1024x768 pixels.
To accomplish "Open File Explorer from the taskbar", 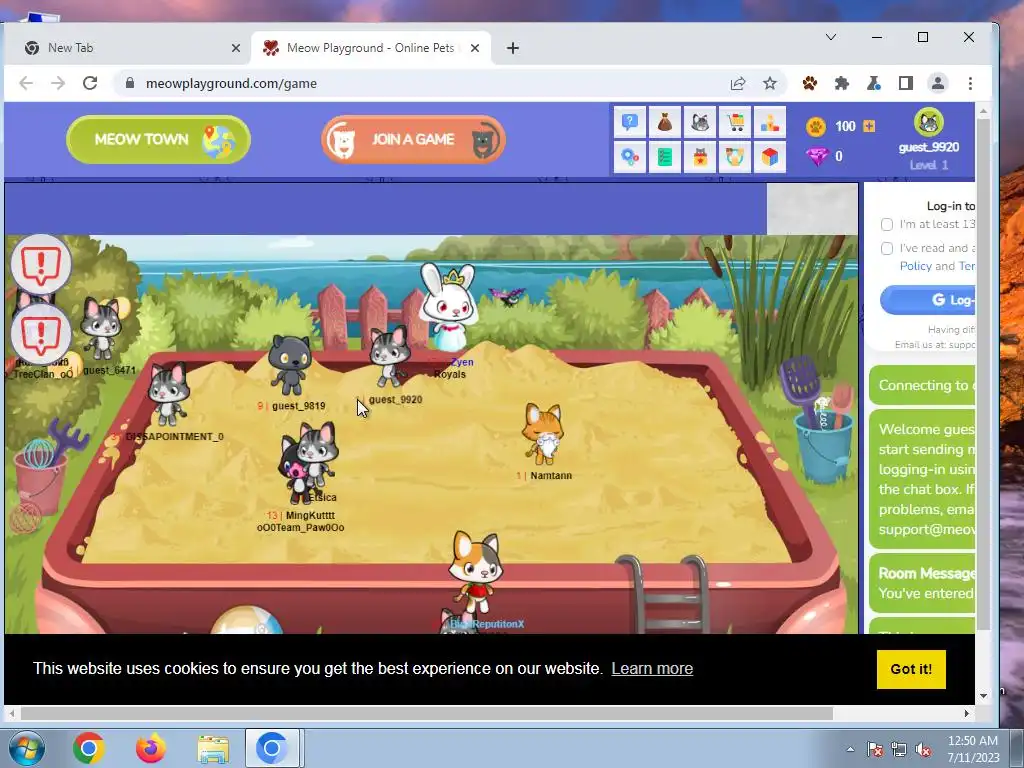I will pos(213,748).
